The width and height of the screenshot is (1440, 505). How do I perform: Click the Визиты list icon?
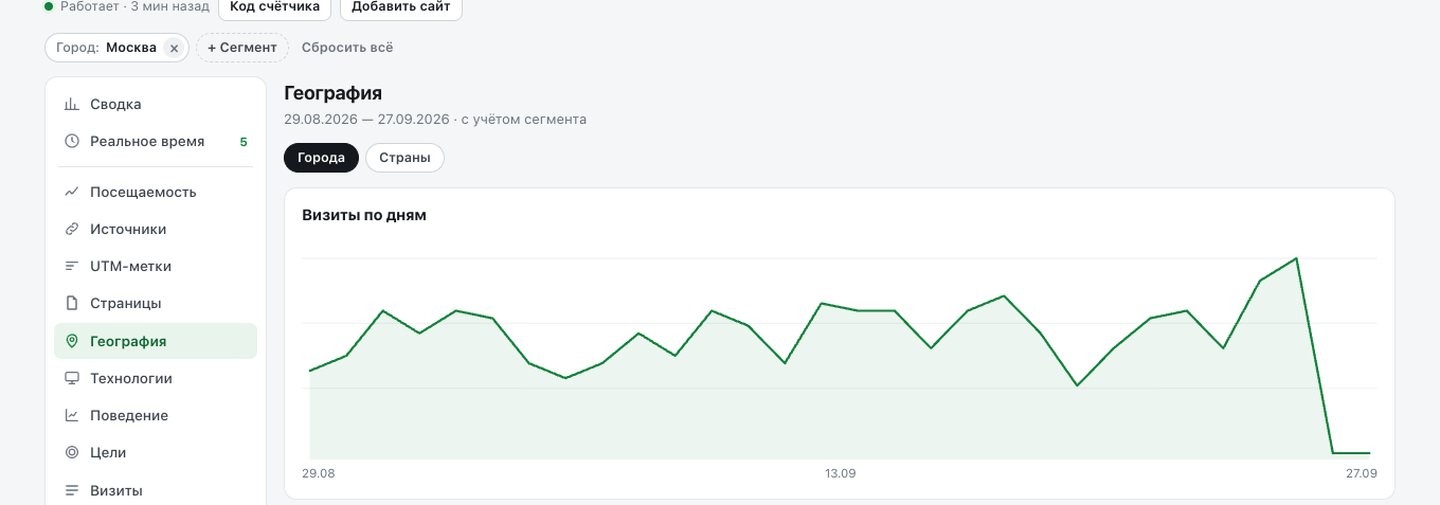tap(72, 490)
